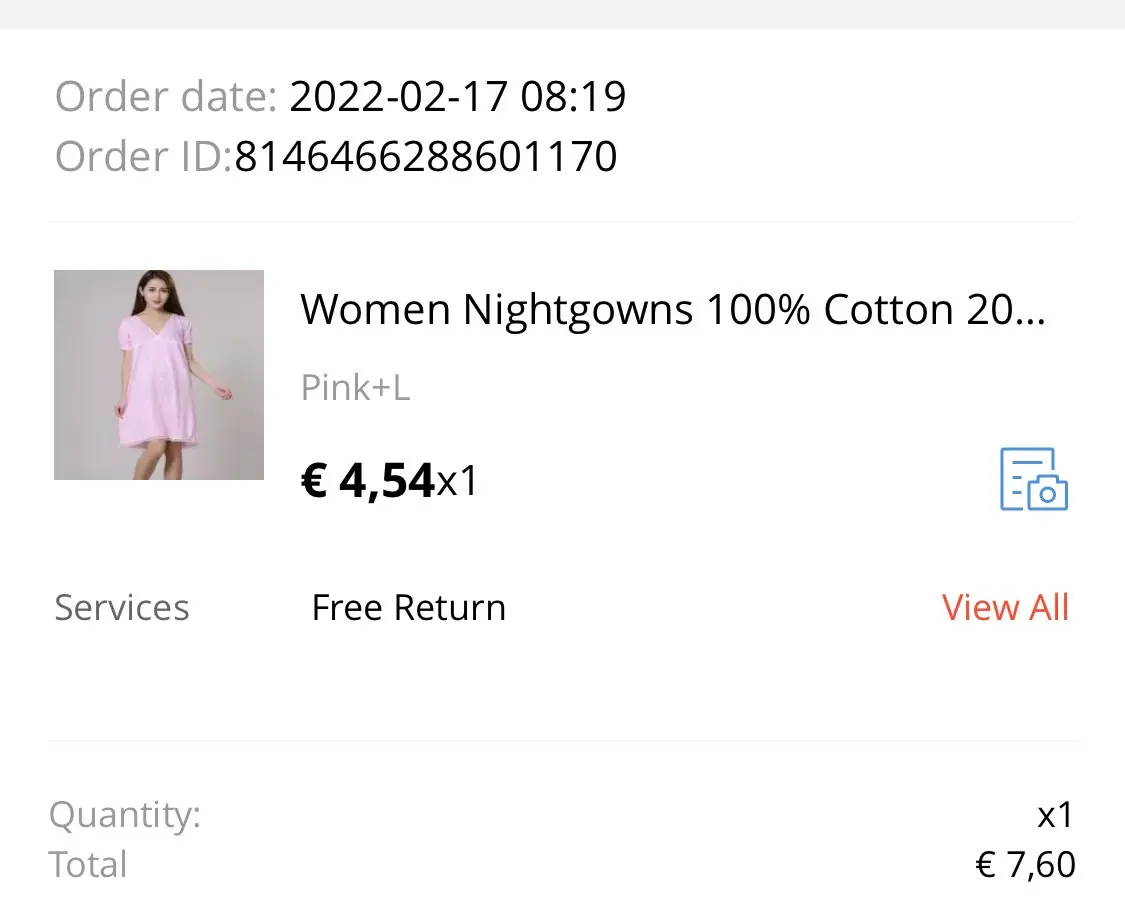Screen dimensions: 1125x906
Task: Click the divider line below Order ID
Action: click(x=562, y=221)
